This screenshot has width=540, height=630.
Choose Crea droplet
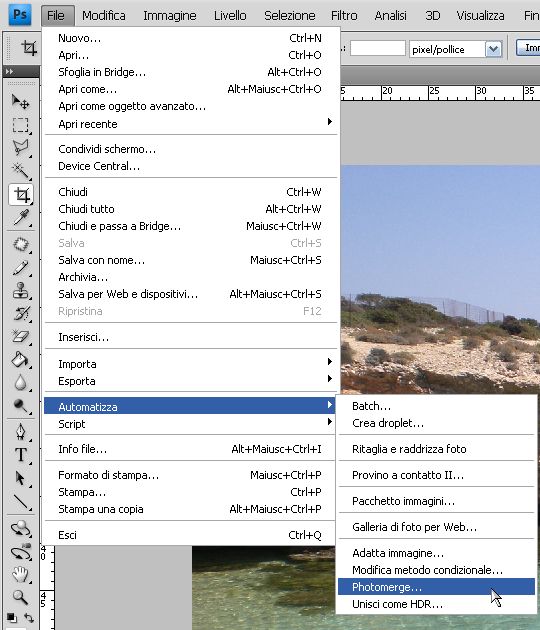coord(436,423)
